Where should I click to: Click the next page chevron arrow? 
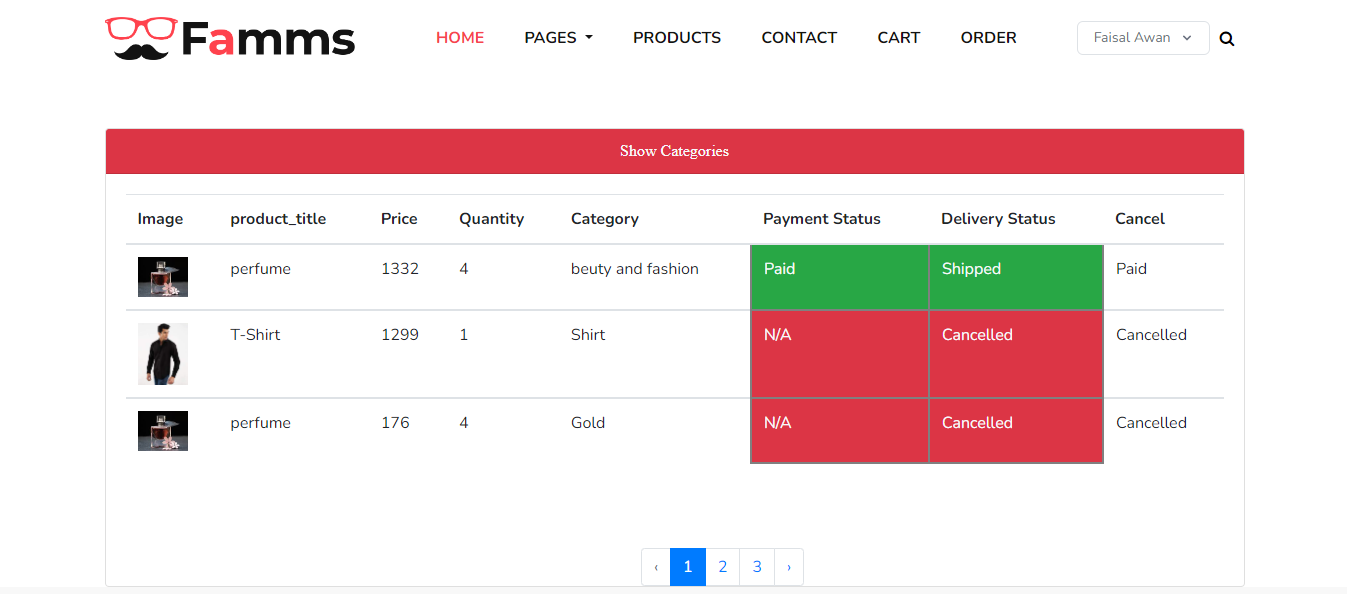789,566
